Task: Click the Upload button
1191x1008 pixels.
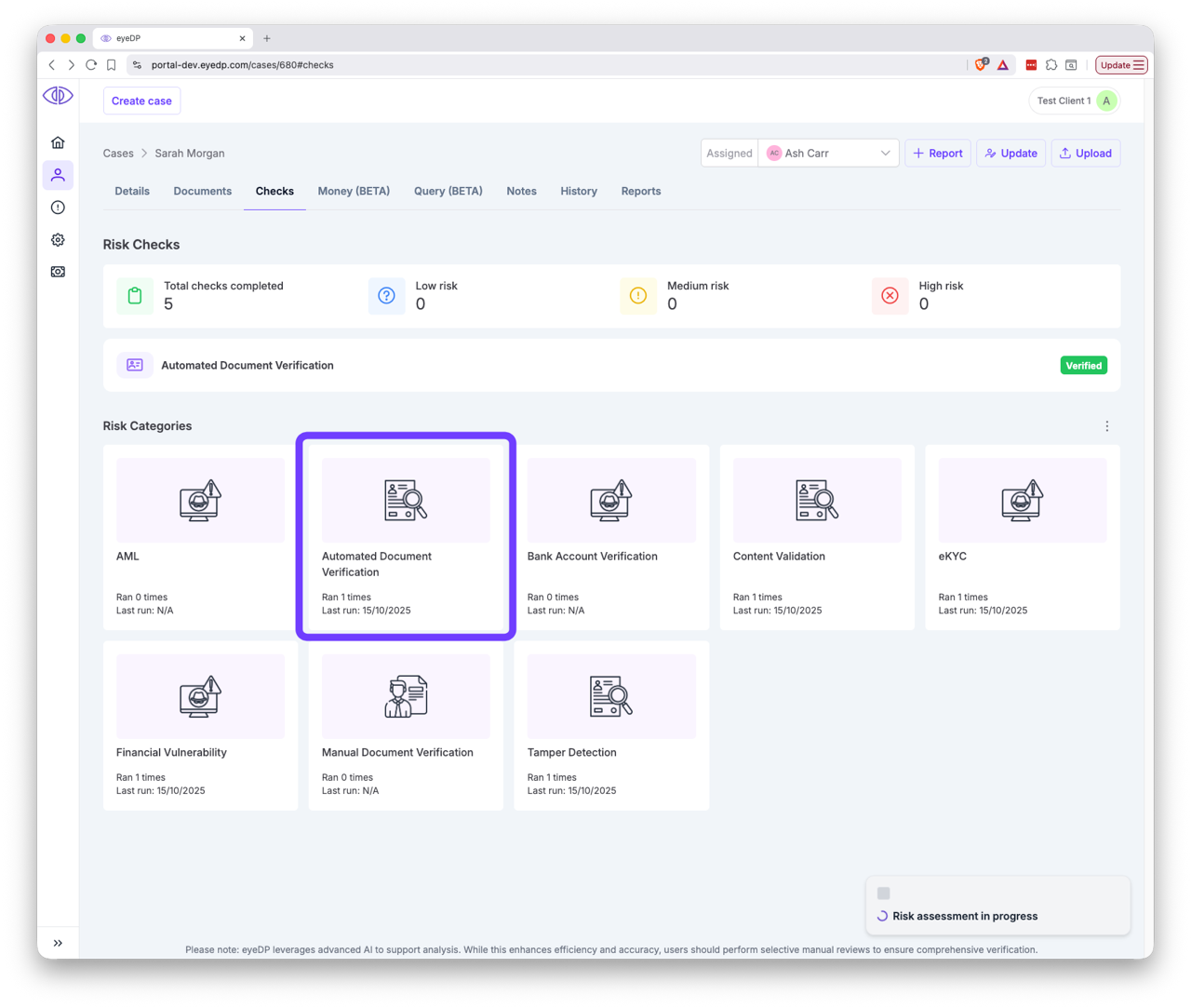Action: click(1085, 154)
